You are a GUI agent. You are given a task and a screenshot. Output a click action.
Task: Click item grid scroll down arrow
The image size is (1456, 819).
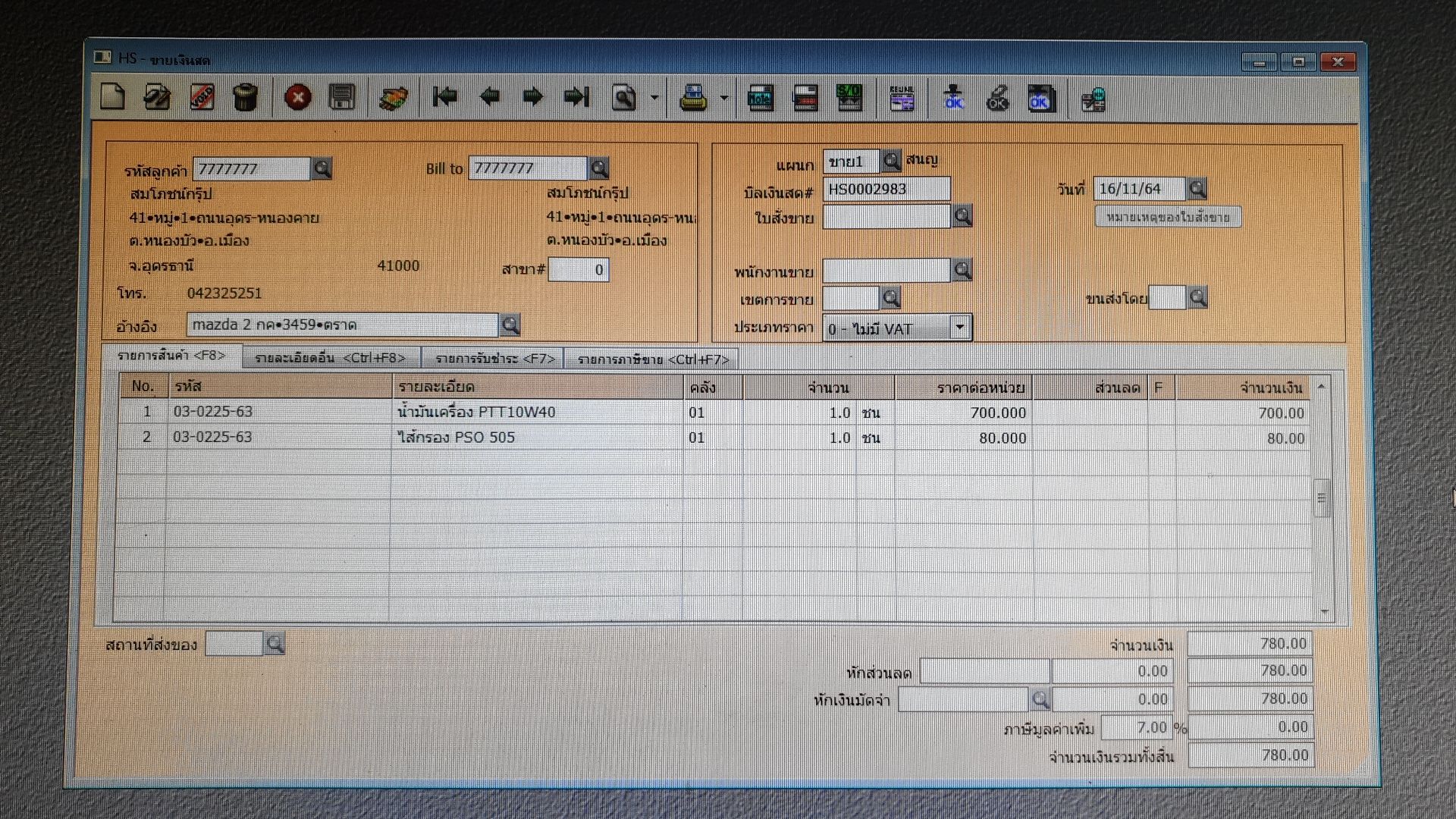tap(1324, 612)
